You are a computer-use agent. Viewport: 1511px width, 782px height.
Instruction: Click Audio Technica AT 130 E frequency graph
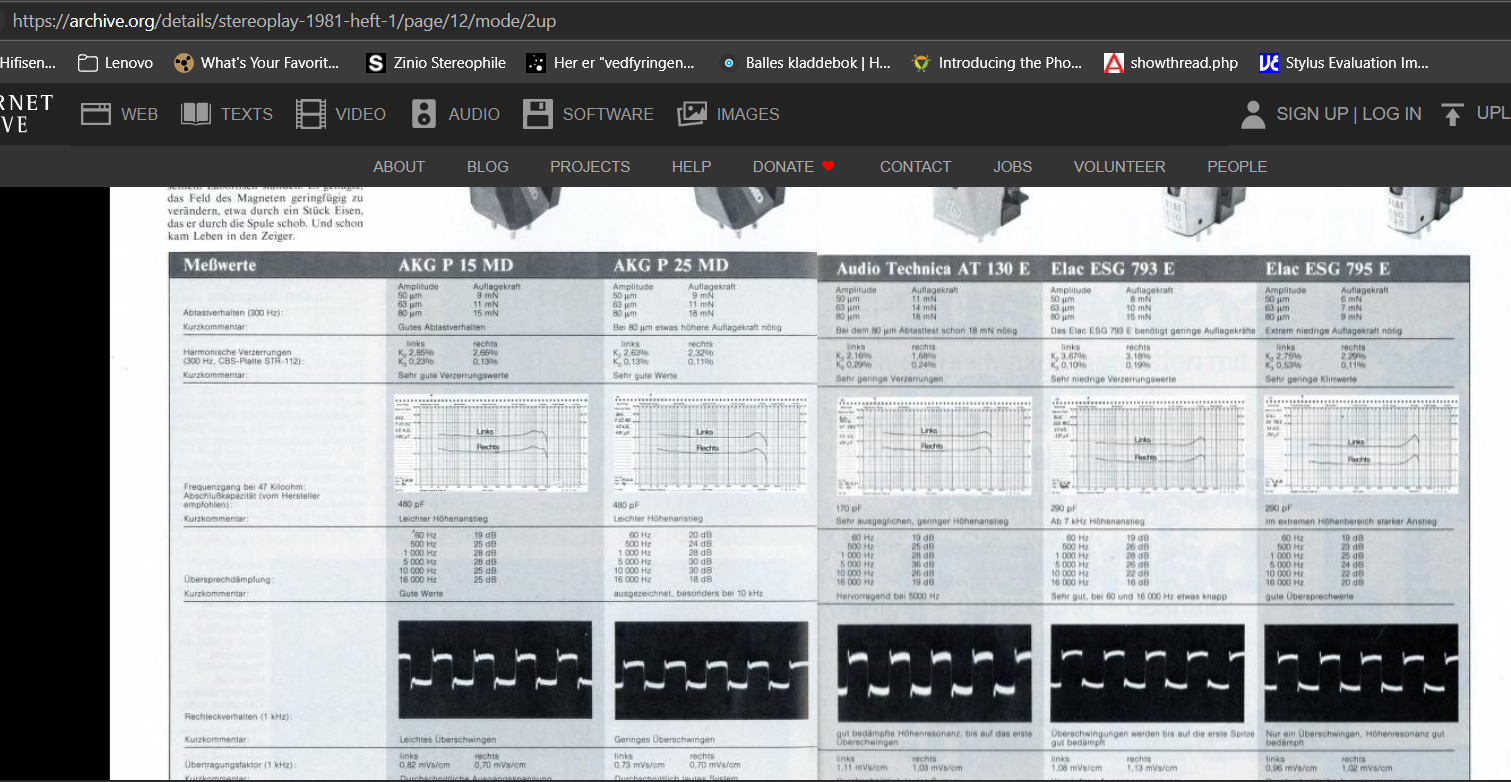[x=935, y=445]
